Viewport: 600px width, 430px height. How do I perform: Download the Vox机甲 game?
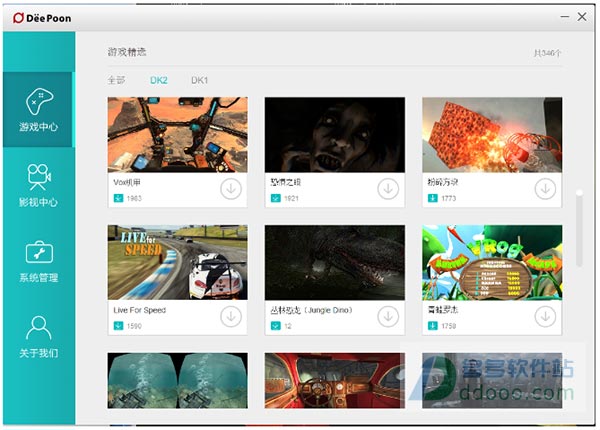(x=231, y=189)
